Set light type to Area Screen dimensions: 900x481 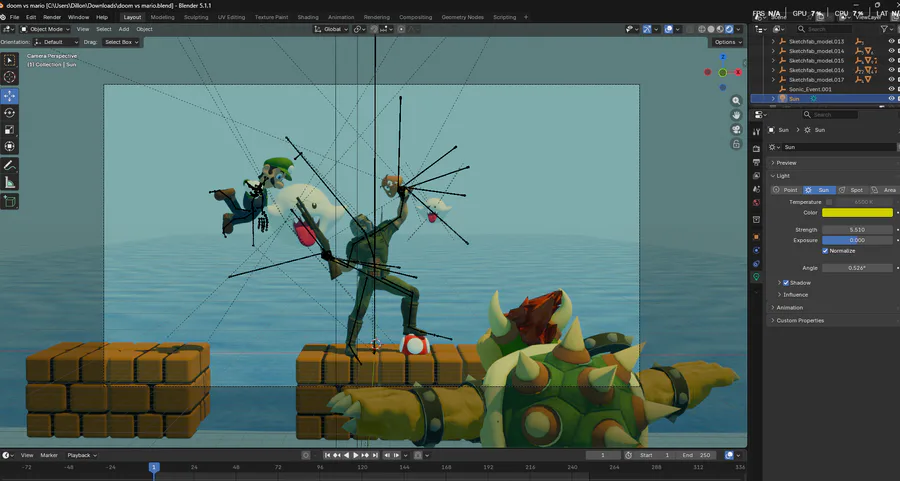[883, 190]
